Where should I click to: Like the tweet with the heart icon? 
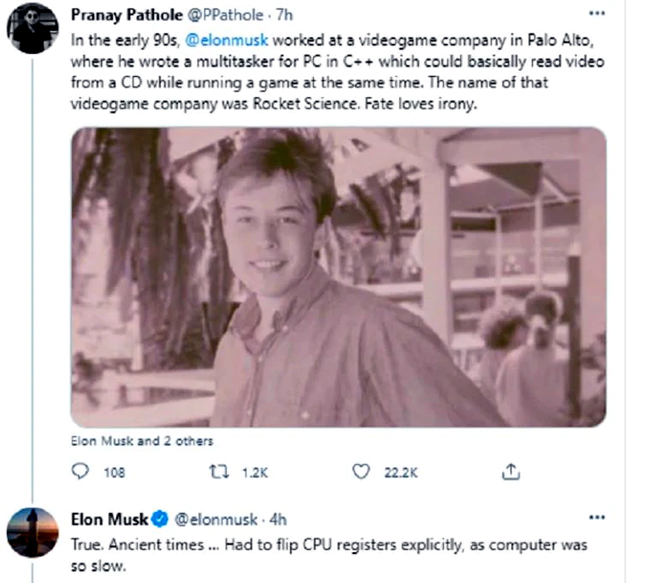coord(361,471)
